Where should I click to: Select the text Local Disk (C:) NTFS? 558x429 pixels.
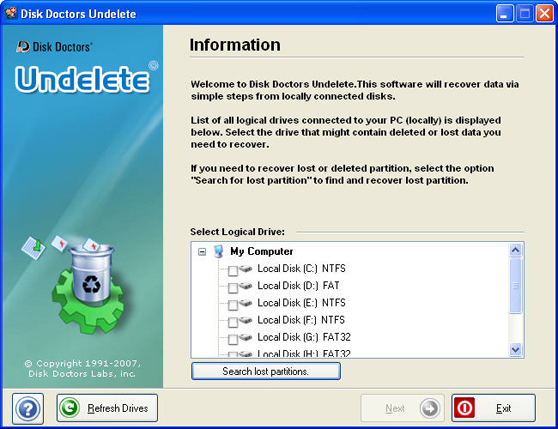[301, 268]
